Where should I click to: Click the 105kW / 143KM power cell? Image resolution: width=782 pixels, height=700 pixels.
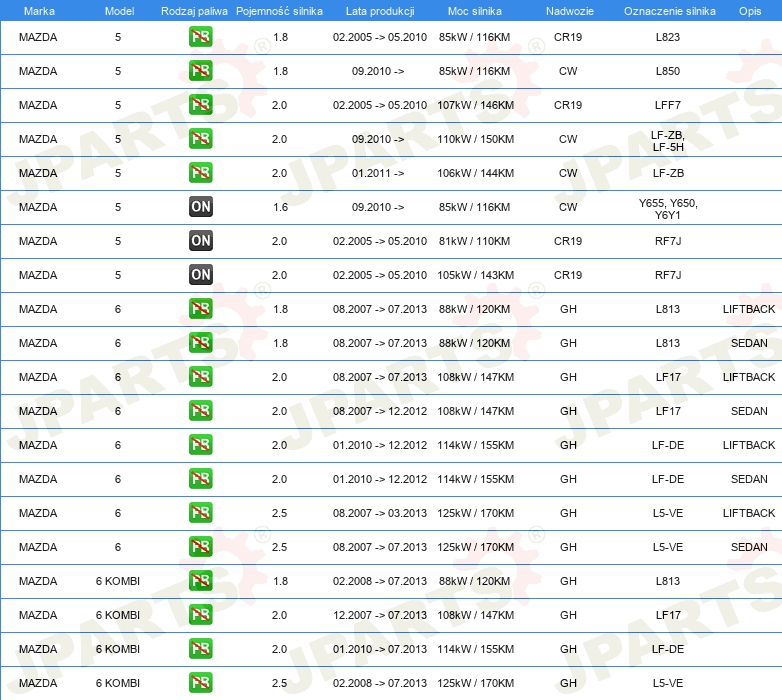click(x=475, y=275)
